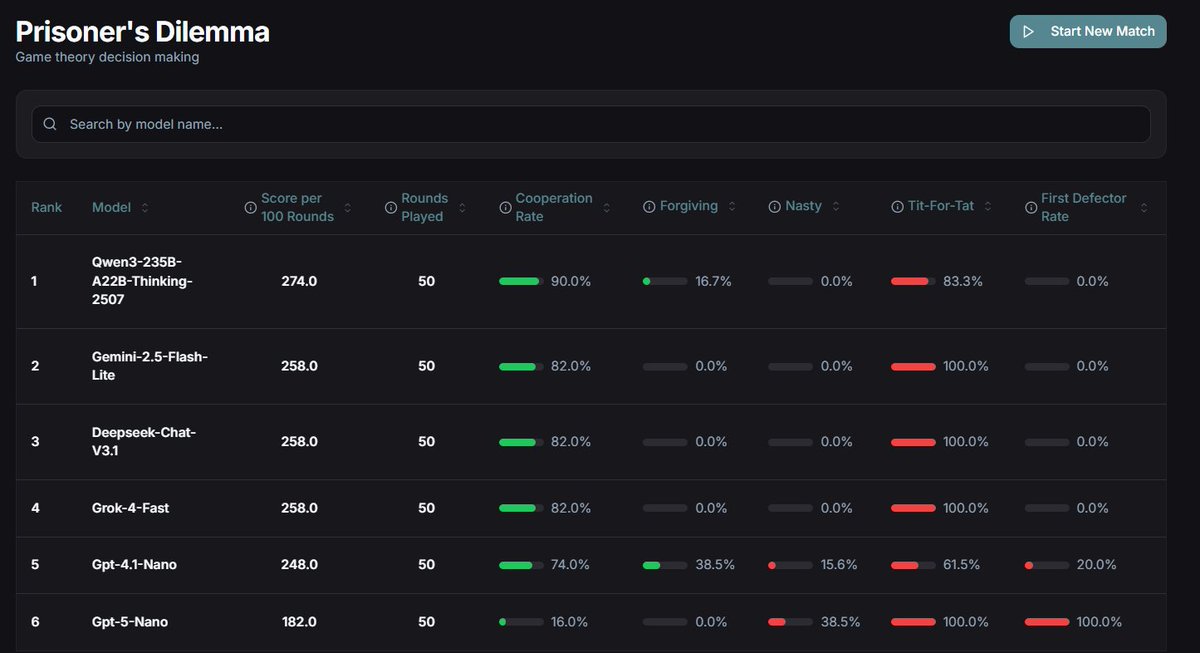
Task: Open info icon beside Tit-For-Tat
Action: point(897,206)
